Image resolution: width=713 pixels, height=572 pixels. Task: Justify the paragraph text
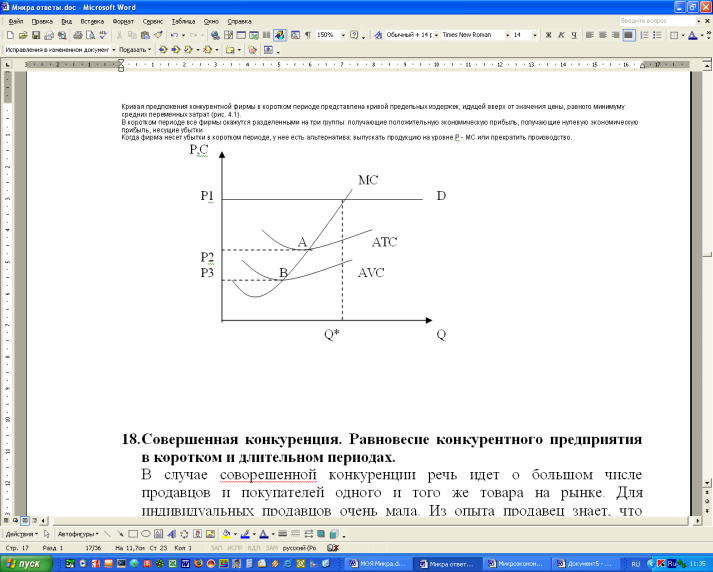(629, 35)
